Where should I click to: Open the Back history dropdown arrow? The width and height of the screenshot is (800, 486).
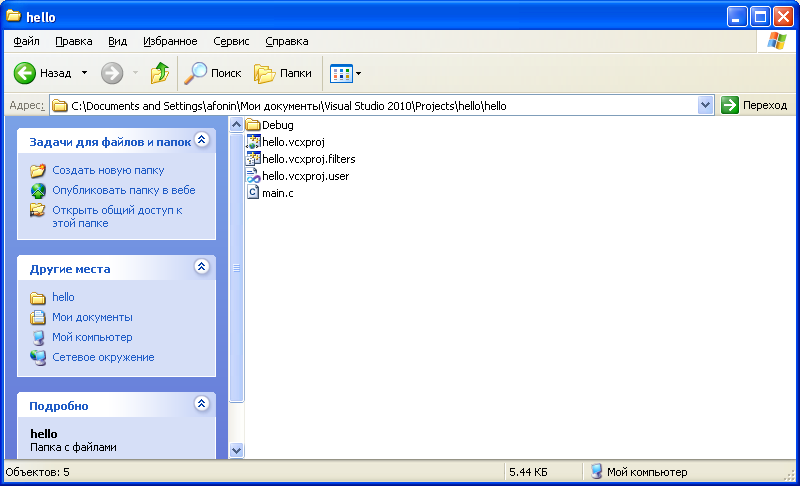84,73
